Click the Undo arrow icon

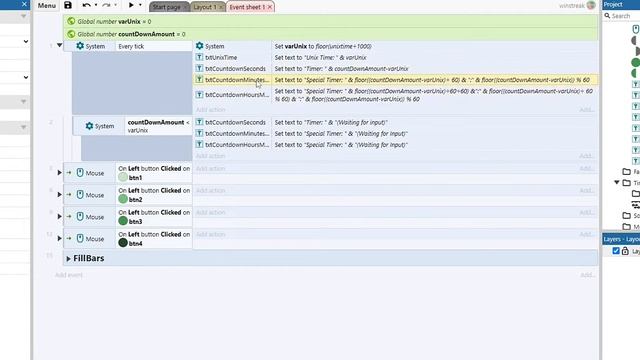pyautogui.click(x=86, y=5)
